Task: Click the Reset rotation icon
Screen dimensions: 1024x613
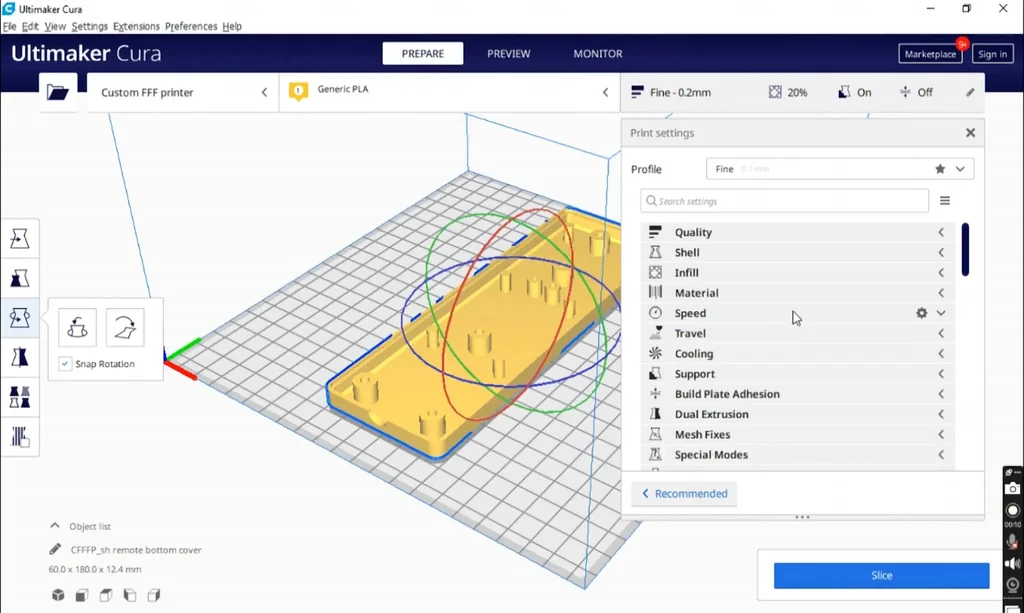Action: (x=77, y=327)
